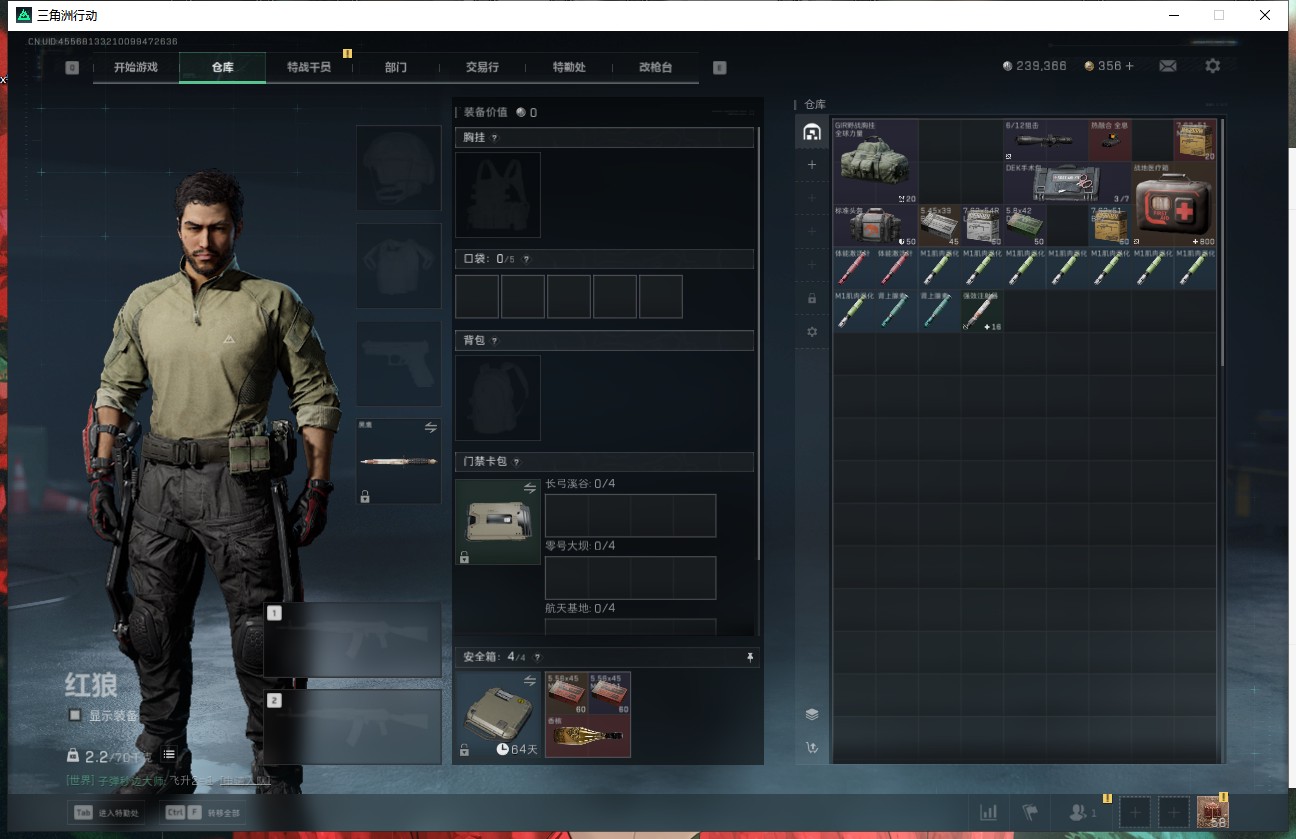
Task: Open help icon next to 门禁卡包
Action: (x=516, y=462)
